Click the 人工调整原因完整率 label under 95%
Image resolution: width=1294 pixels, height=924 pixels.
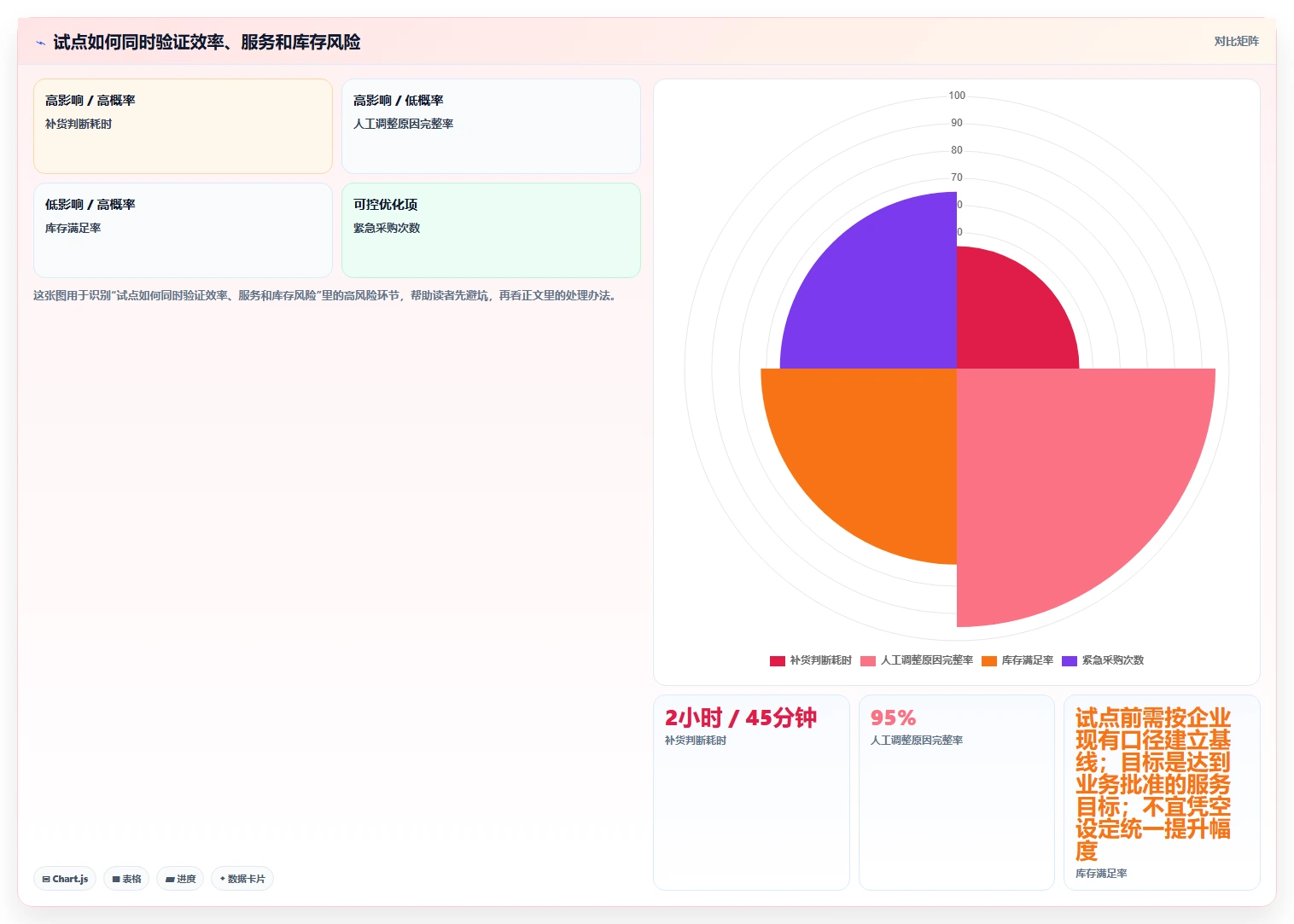(x=916, y=741)
